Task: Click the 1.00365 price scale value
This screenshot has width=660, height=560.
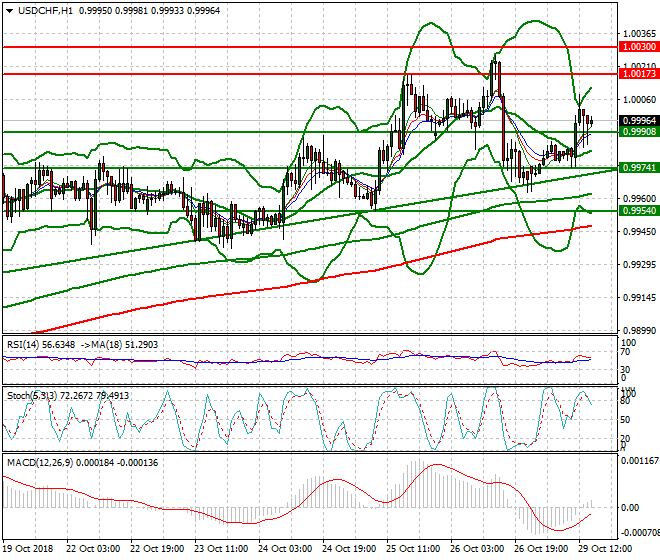Action: [x=639, y=34]
